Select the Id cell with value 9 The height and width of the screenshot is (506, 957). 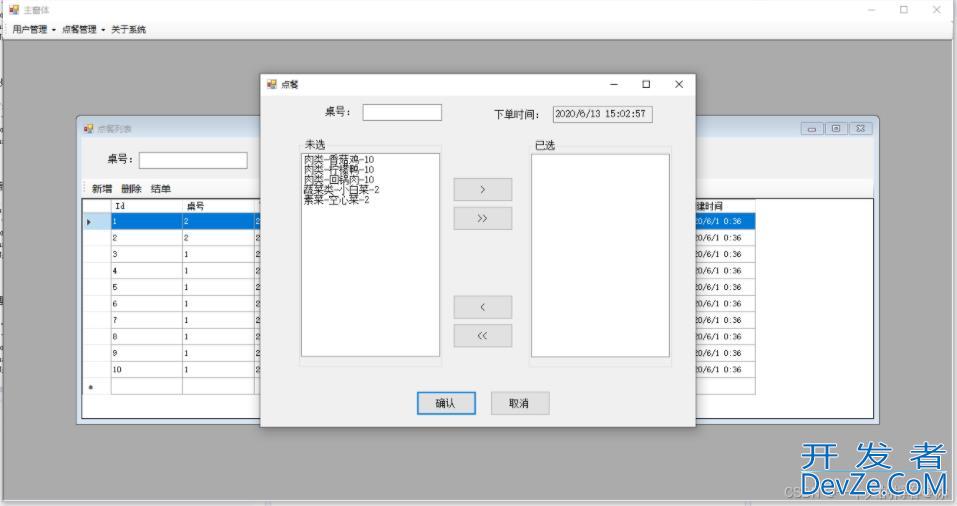point(146,353)
